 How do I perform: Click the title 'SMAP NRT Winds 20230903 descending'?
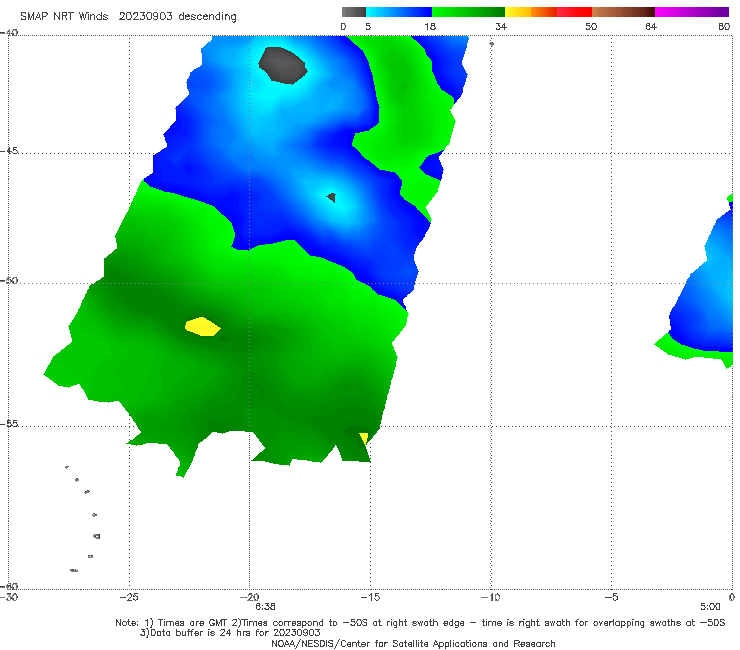point(128,17)
